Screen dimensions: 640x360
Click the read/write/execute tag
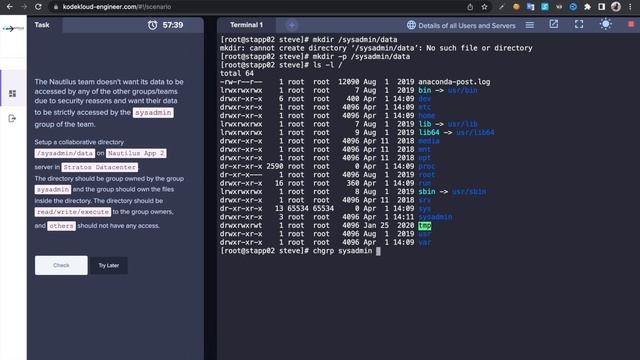(73, 212)
